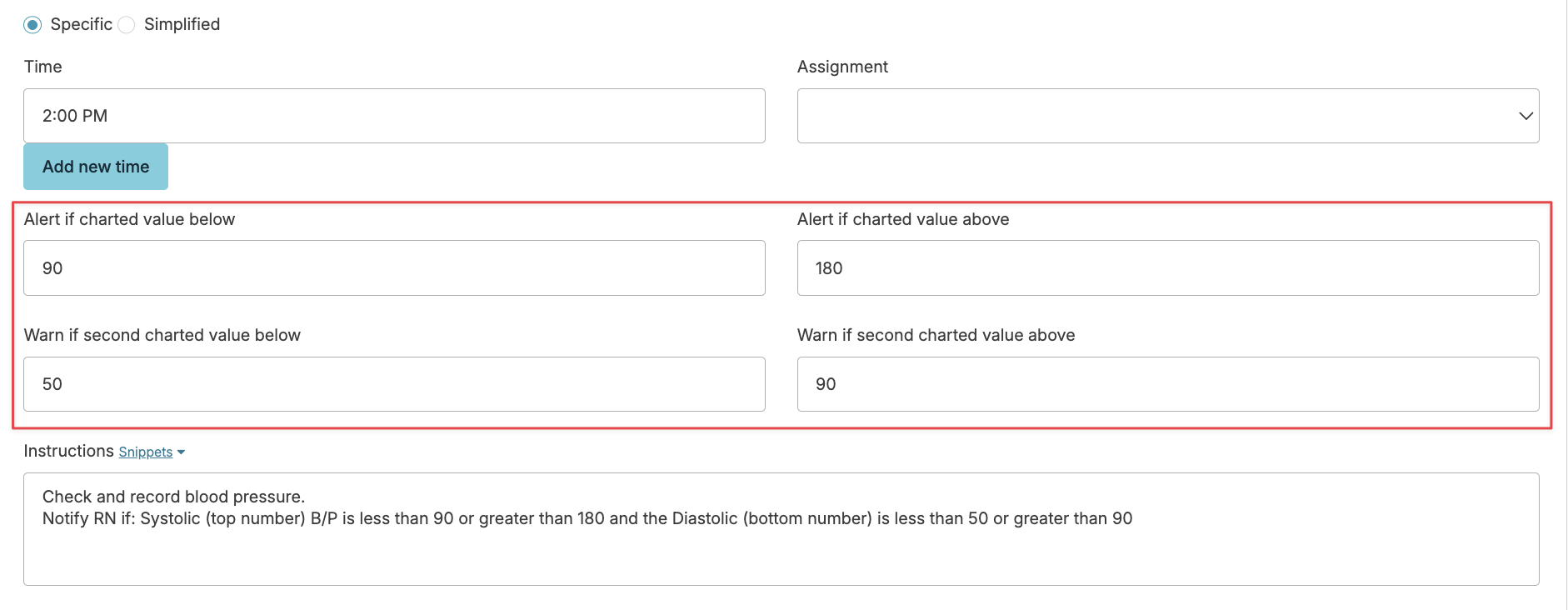Image resolution: width=1568 pixels, height=610 pixels.
Task: Click the Time field showing 2:00 PM
Action: click(x=394, y=116)
